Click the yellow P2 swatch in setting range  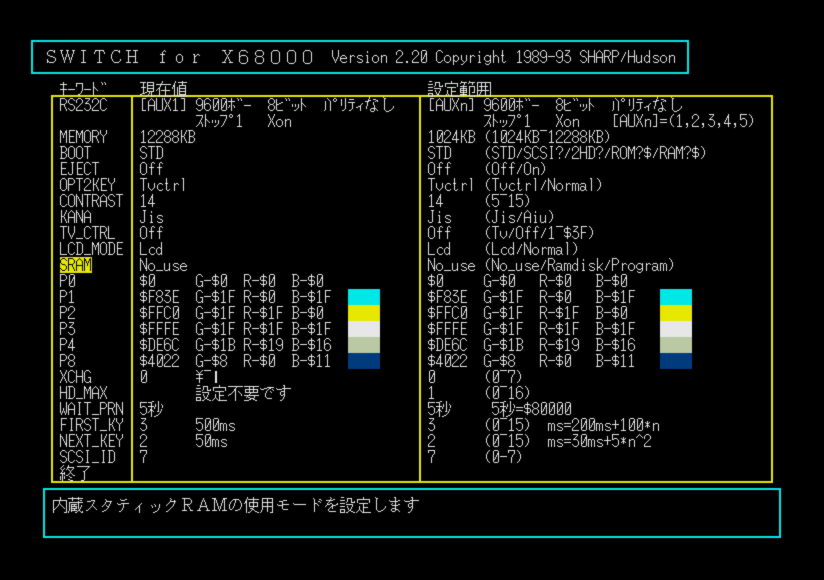pyautogui.click(x=676, y=313)
